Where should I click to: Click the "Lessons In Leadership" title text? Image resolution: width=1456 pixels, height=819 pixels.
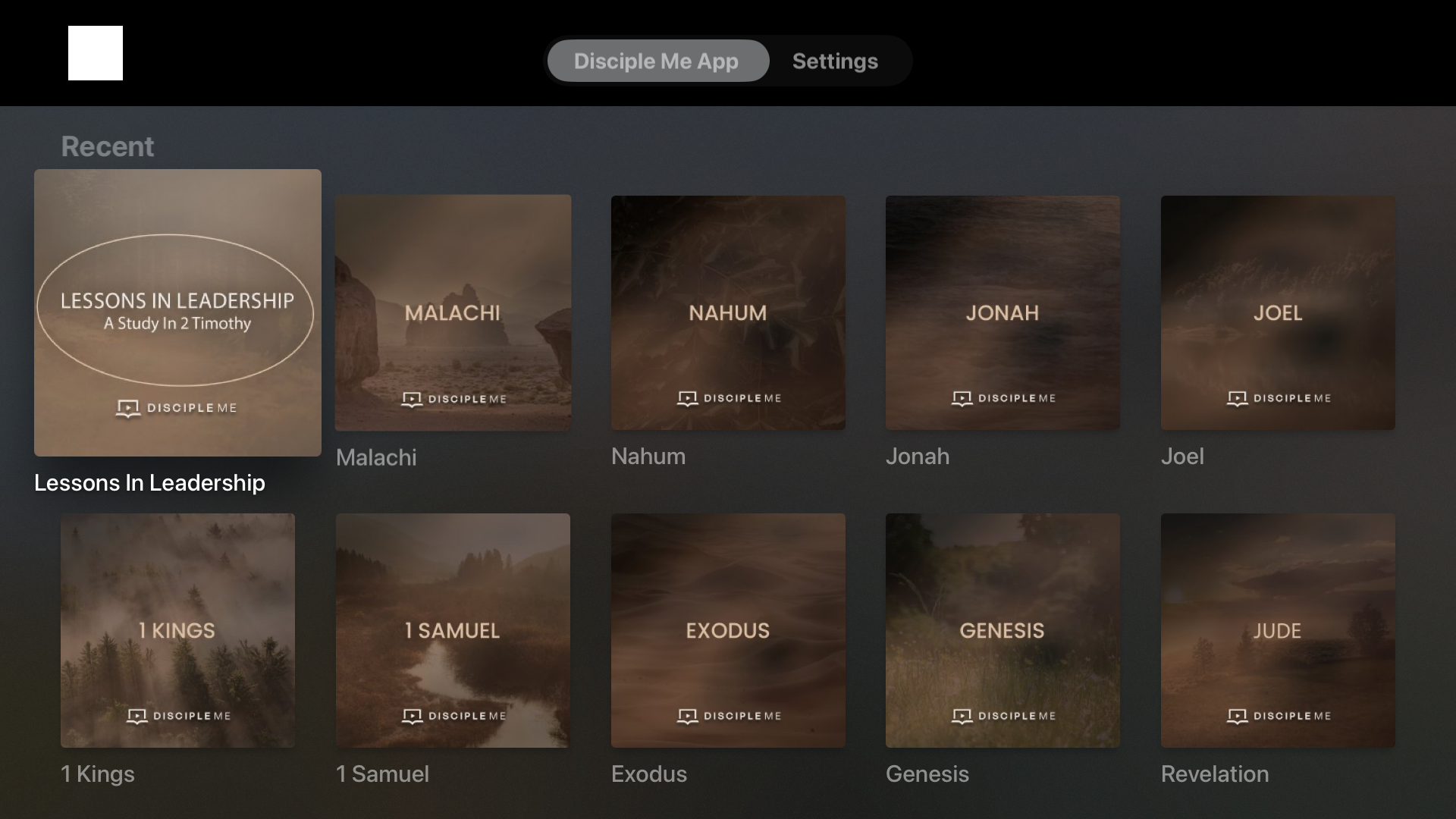pos(149,482)
